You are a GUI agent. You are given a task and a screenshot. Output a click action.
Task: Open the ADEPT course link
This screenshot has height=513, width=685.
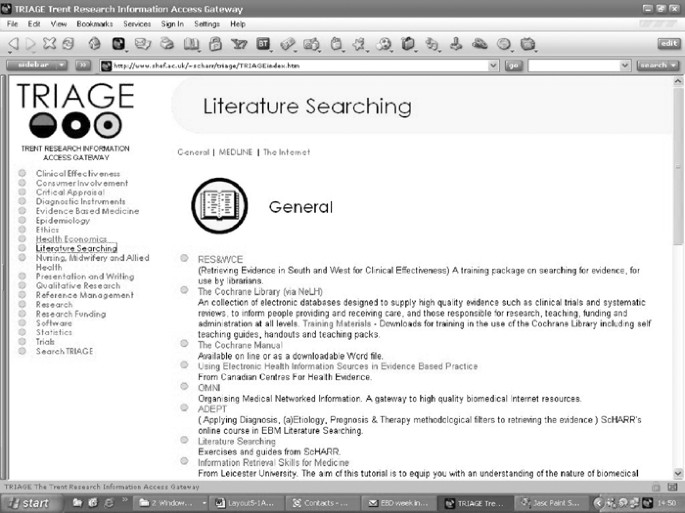212,409
